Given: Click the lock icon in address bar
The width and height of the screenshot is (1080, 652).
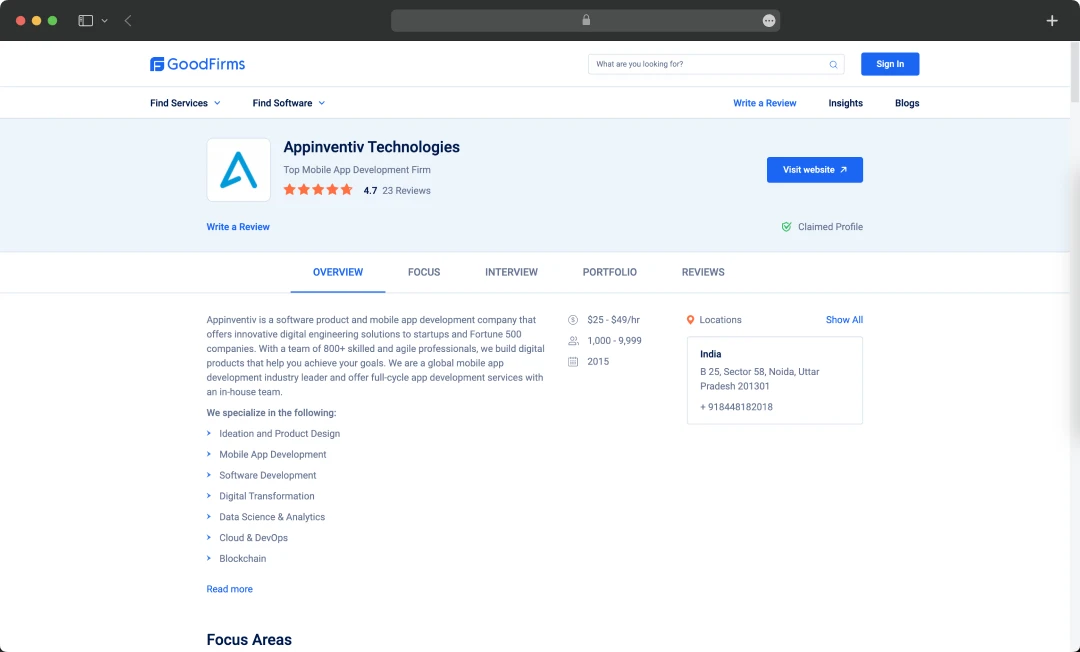Looking at the screenshot, I should pyautogui.click(x=586, y=20).
